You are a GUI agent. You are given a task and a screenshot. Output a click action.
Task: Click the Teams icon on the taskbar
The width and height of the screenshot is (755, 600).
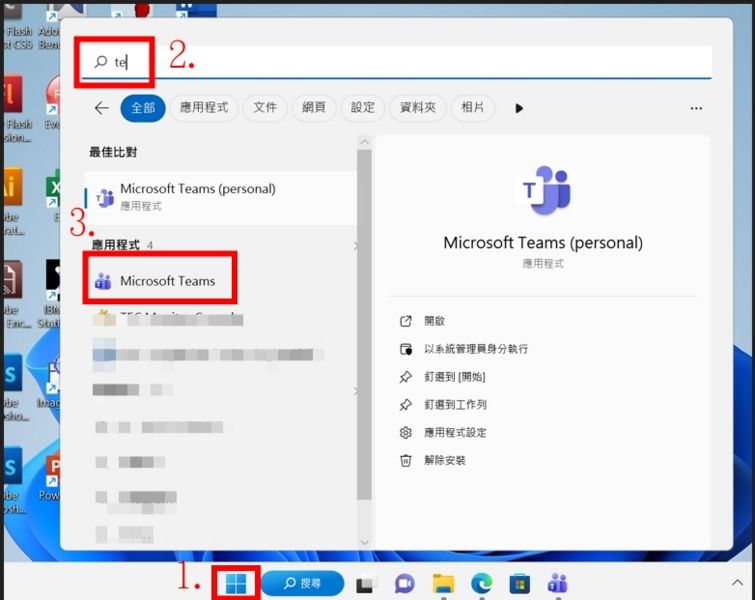(557, 584)
